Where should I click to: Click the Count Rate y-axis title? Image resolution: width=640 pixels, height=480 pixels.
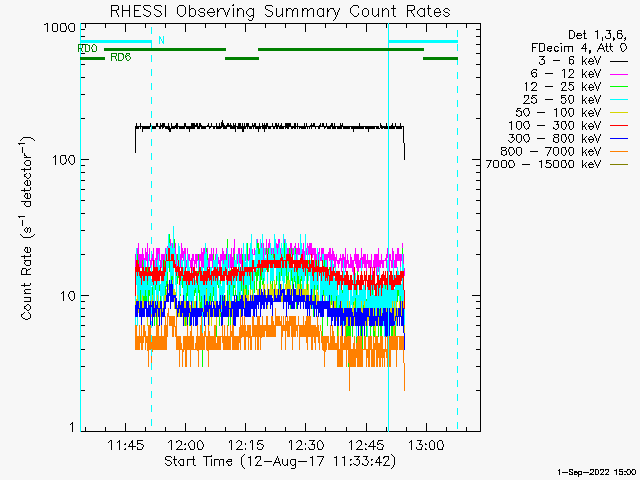tap(27, 228)
